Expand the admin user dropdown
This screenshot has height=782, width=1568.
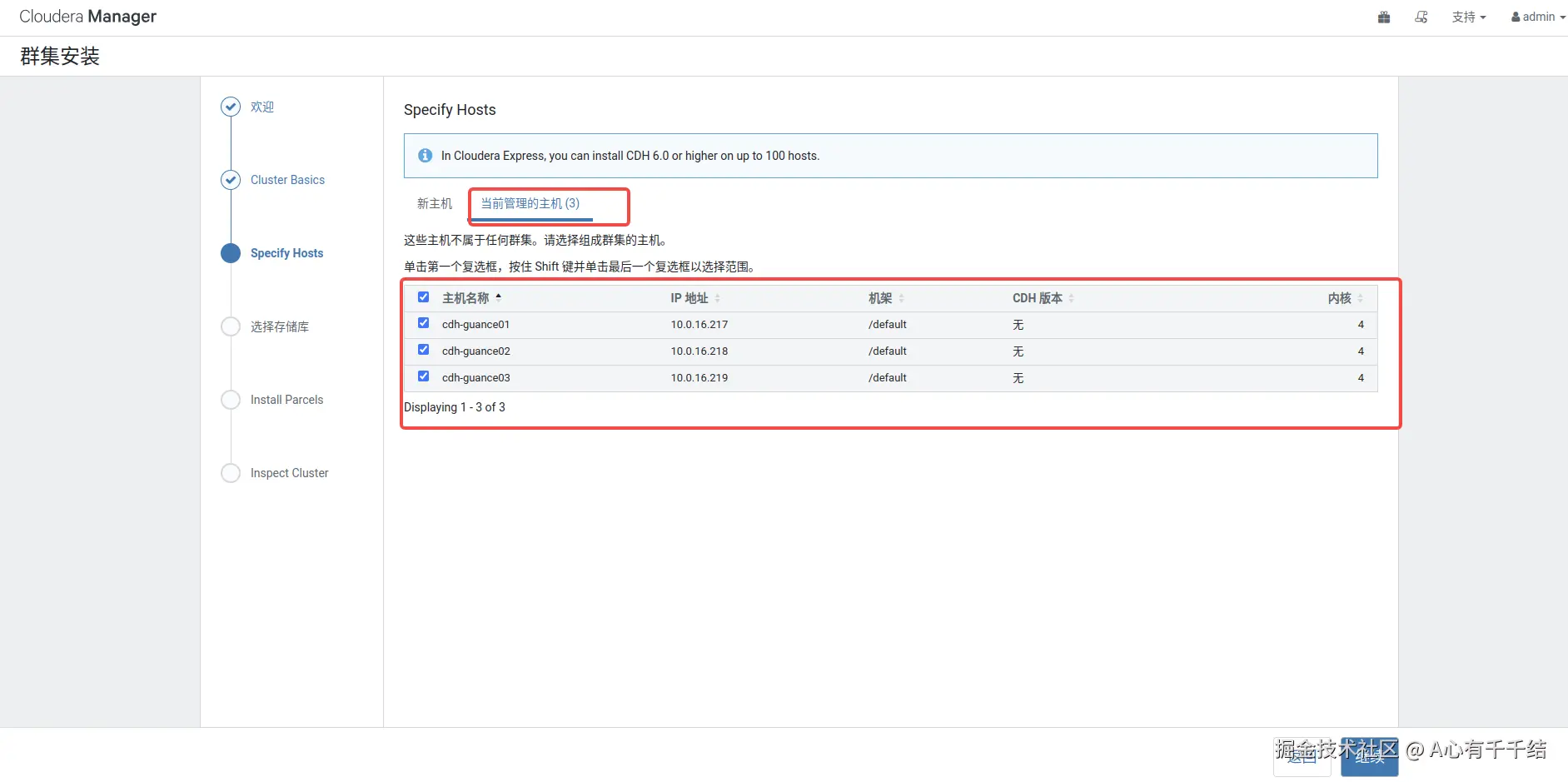point(1538,17)
